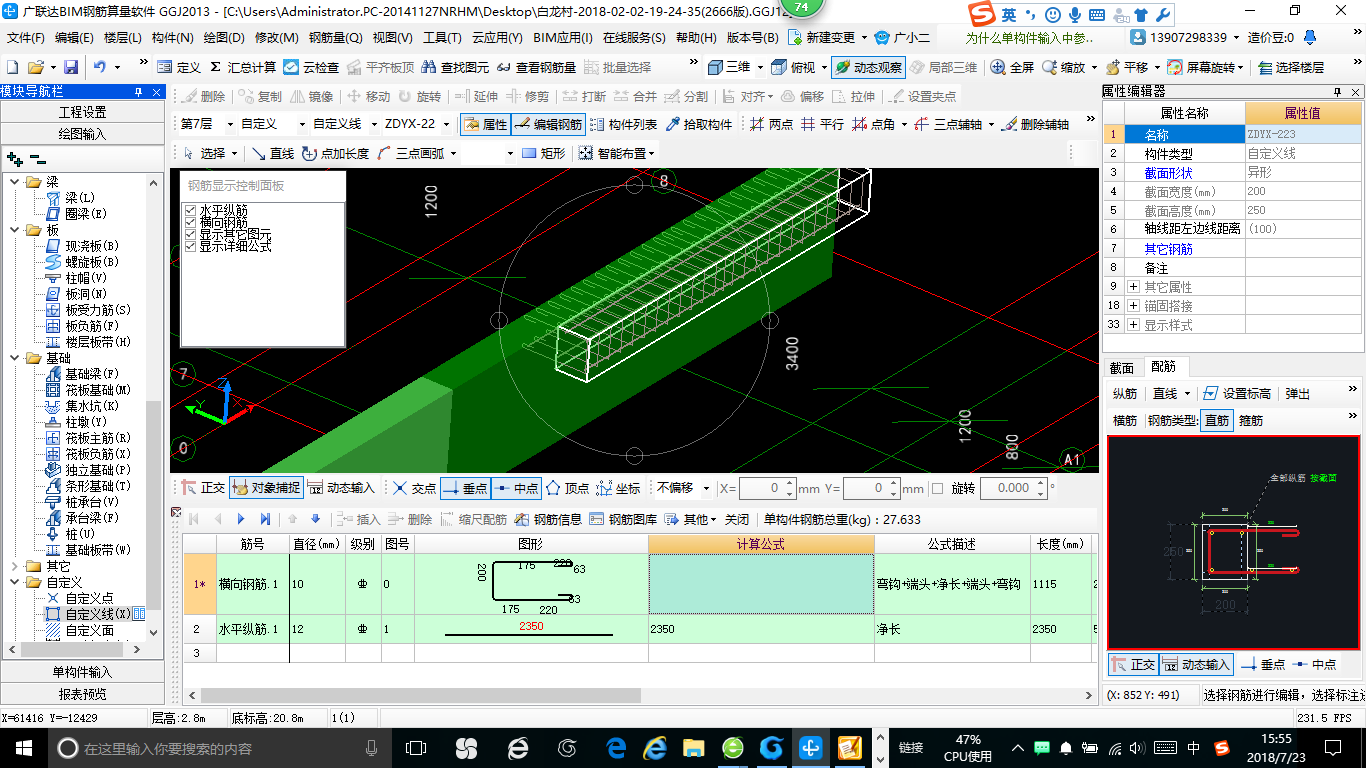The height and width of the screenshot is (768, 1366).
Task: Click the Save disk icon in top toolbar
Action: click(x=71, y=67)
